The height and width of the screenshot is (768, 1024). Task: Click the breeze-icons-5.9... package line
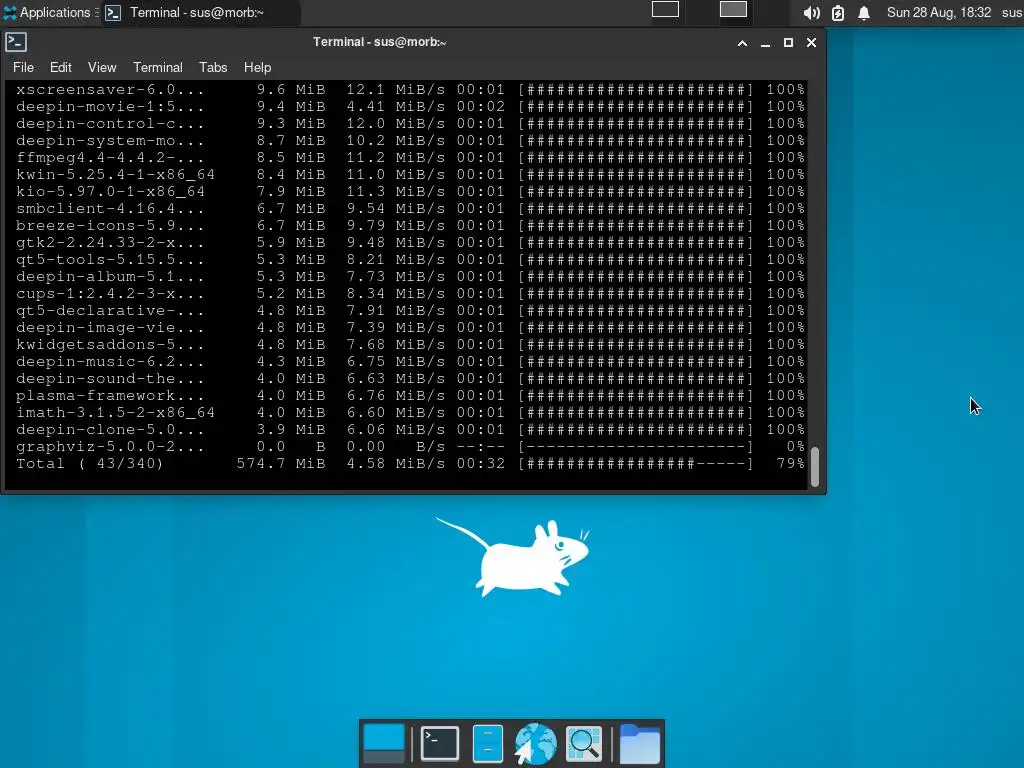[x=410, y=225]
